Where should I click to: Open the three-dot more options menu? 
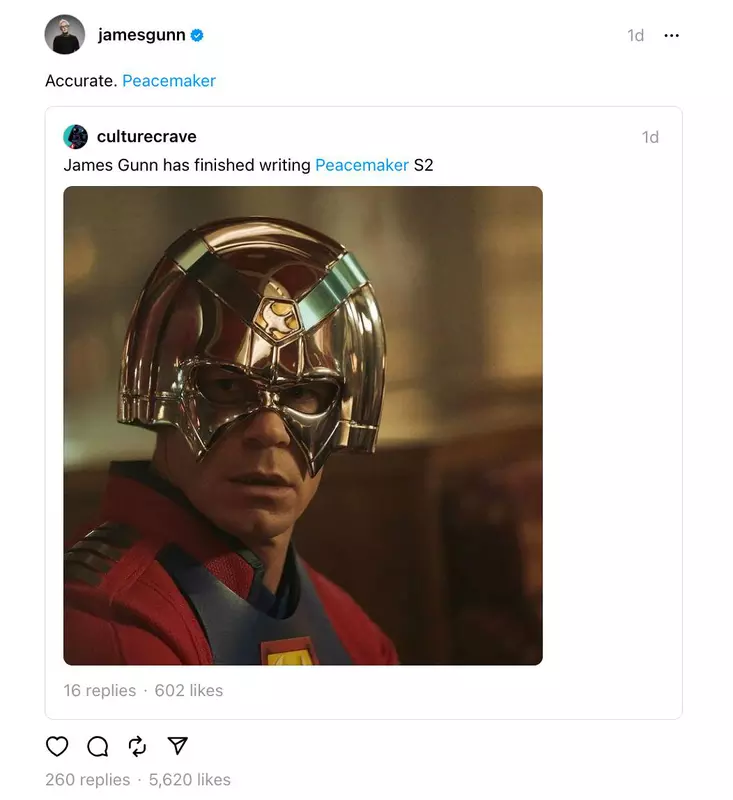coord(671,36)
